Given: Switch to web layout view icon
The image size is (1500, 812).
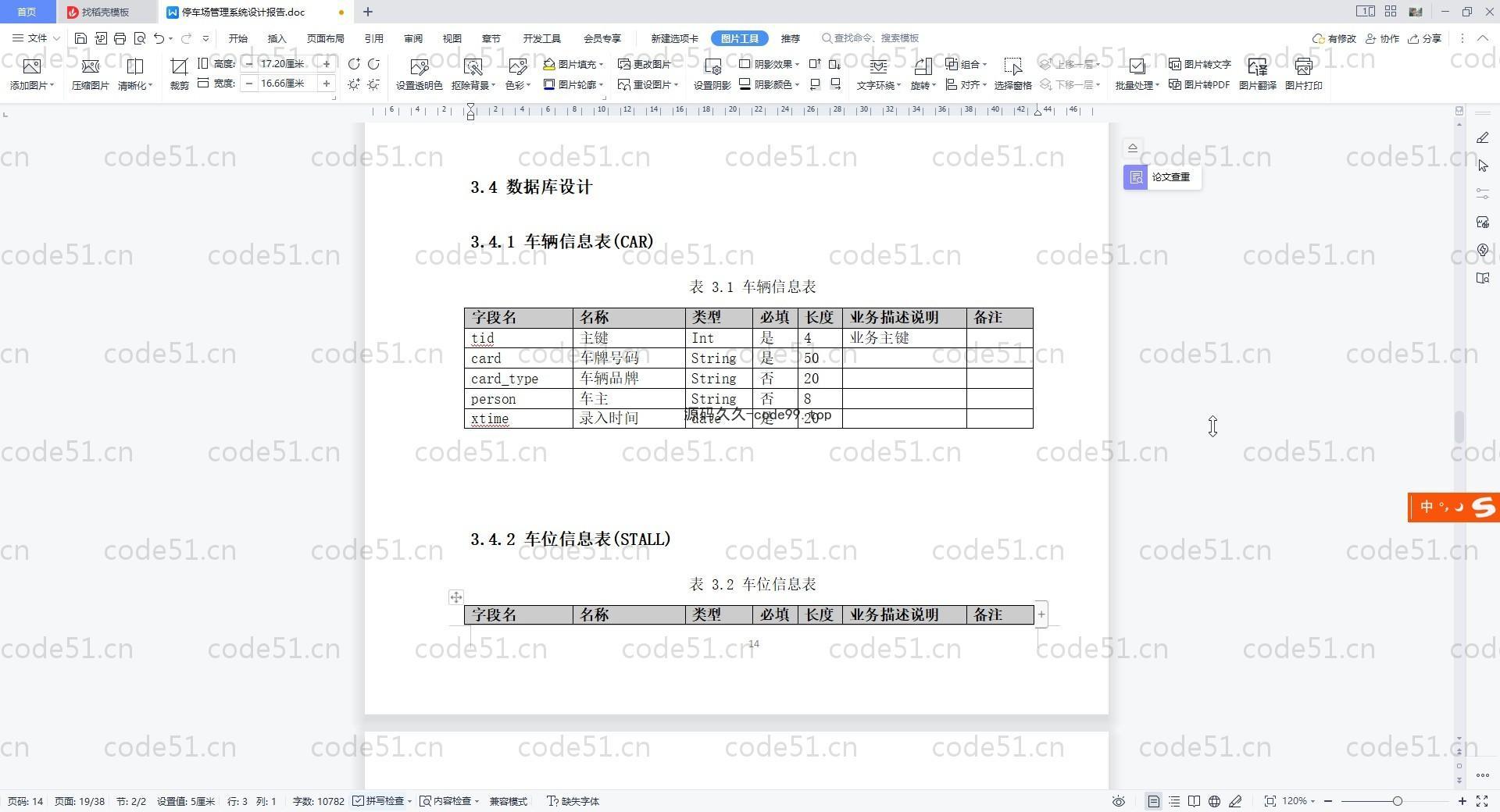Looking at the screenshot, I should pyautogui.click(x=1214, y=801).
